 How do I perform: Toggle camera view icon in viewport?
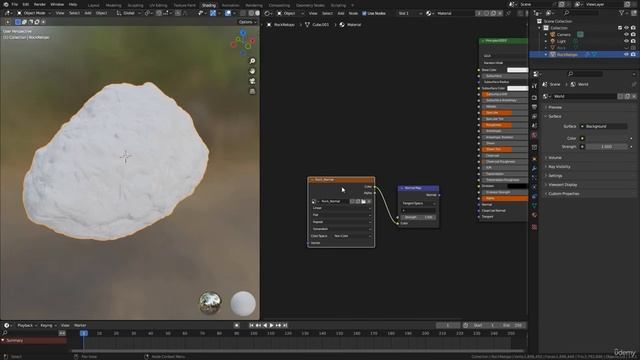point(252,81)
